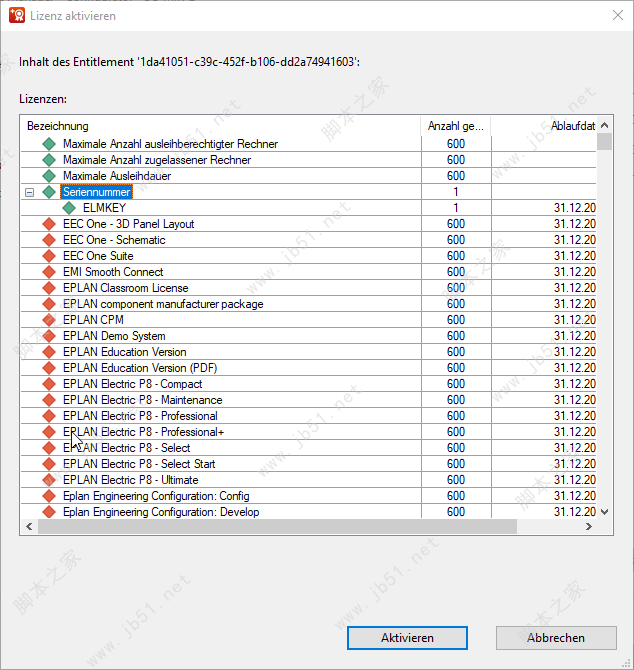Viewport: 634px width, 670px height.
Task: Click the vertical scrollbar thumb
Action: [605, 141]
